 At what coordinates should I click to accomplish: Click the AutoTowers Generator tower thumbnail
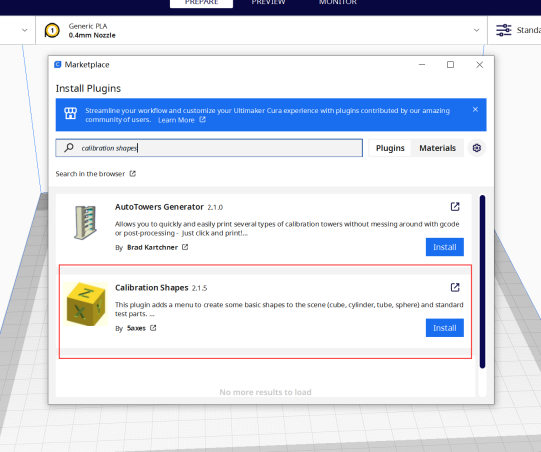[x=86, y=223]
